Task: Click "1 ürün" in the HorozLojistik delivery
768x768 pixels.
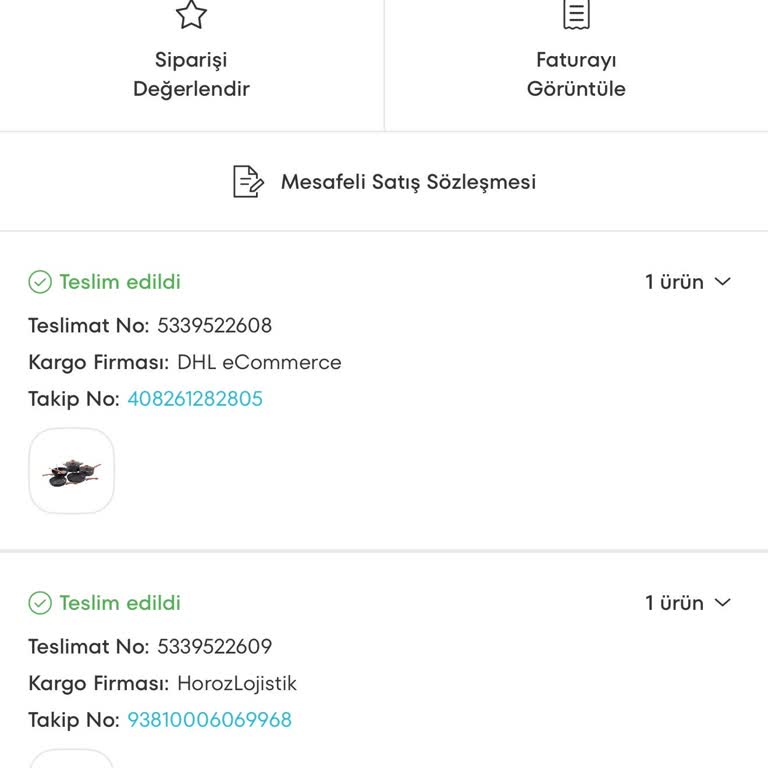Action: 674,603
